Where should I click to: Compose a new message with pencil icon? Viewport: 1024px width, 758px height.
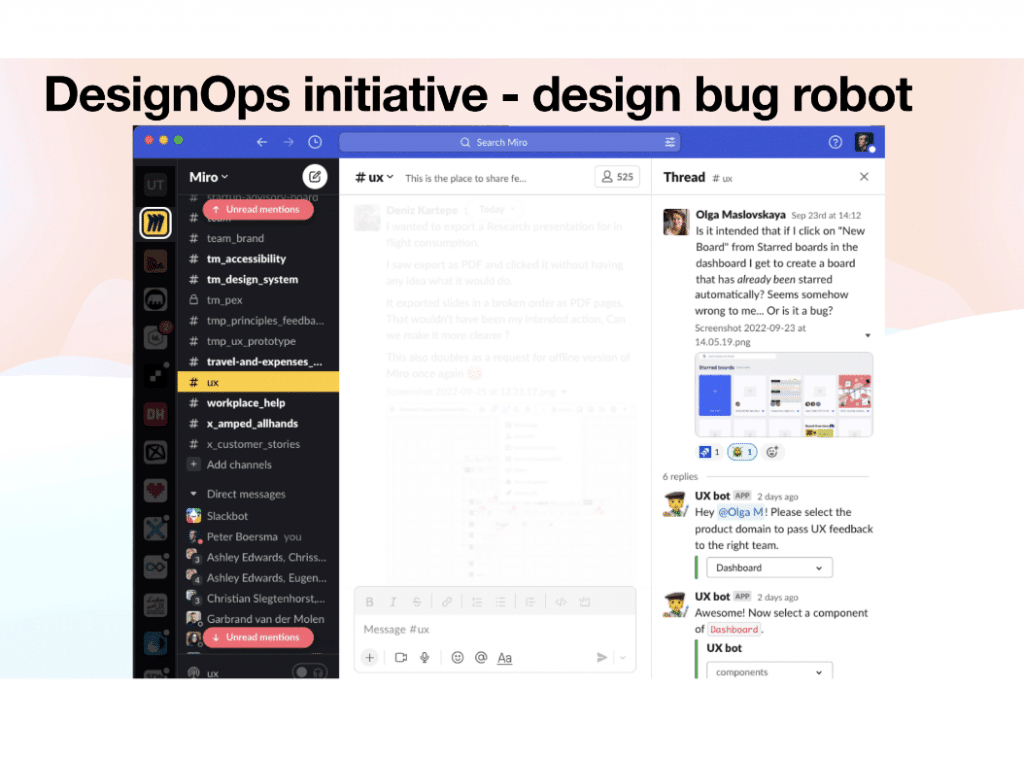[x=313, y=177]
